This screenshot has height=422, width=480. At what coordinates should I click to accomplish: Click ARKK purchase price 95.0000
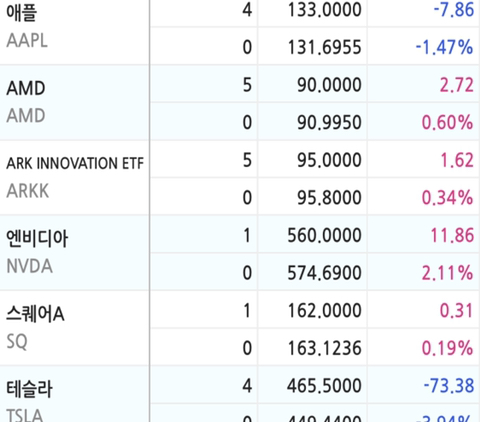[x=329, y=160]
